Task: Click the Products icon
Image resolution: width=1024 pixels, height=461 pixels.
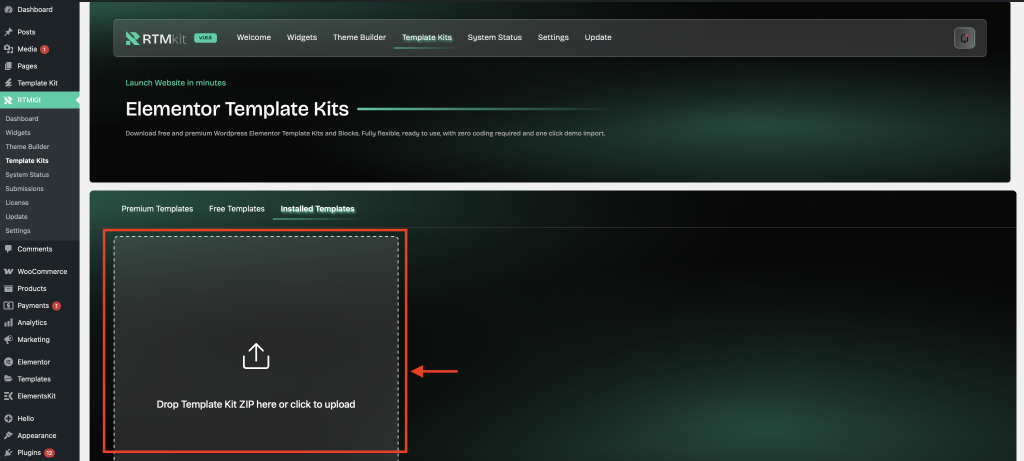Action: tap(8, 289)
